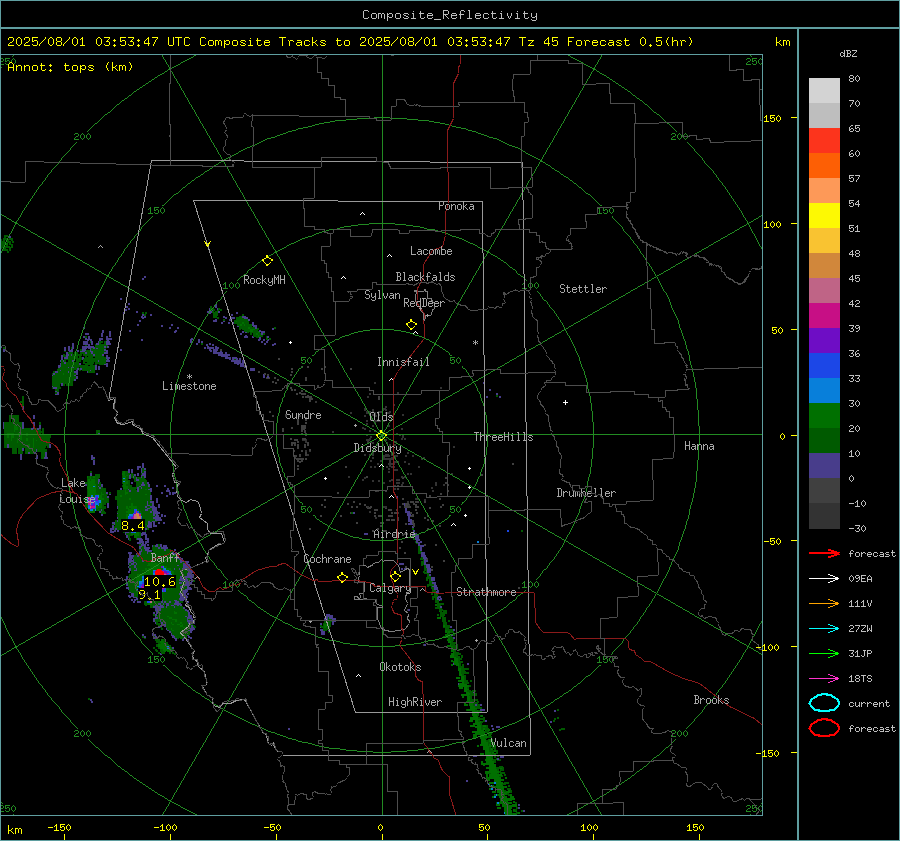Click the HighRiver town label
The image size is (900, 841).
[x=415, y=702]
